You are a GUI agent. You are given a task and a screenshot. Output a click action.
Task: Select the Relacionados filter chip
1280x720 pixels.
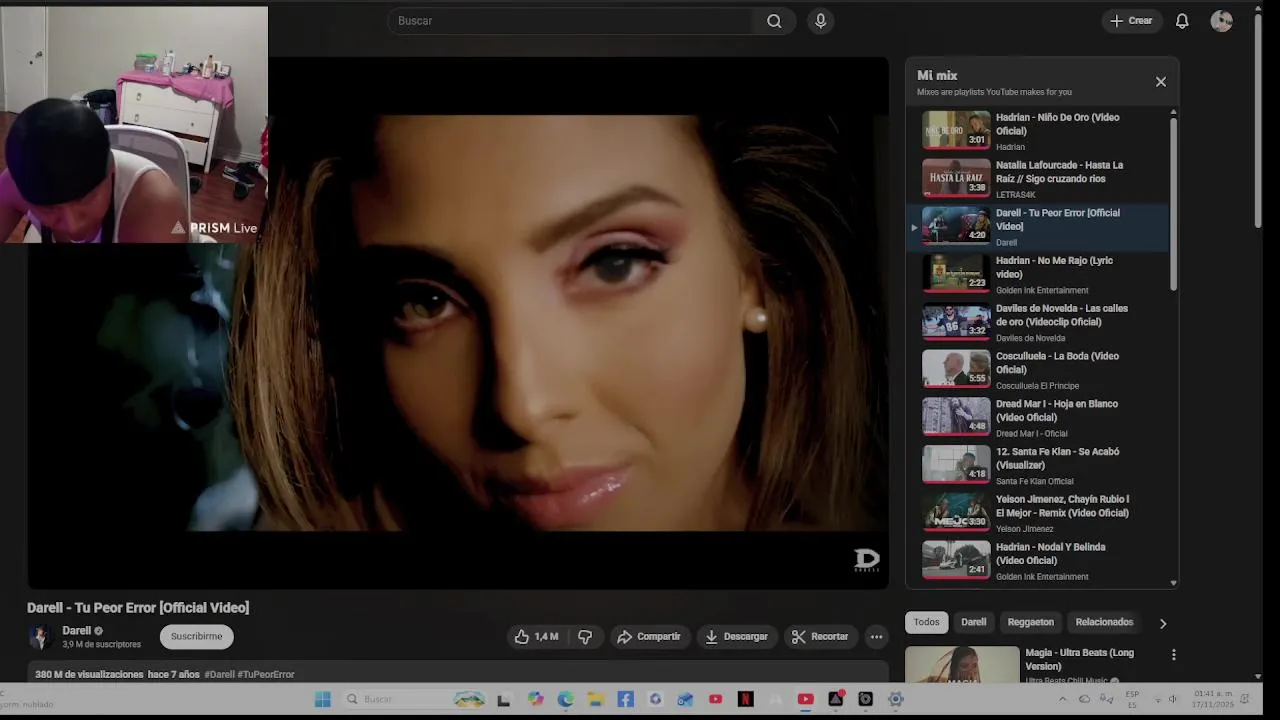point(1104,622)
